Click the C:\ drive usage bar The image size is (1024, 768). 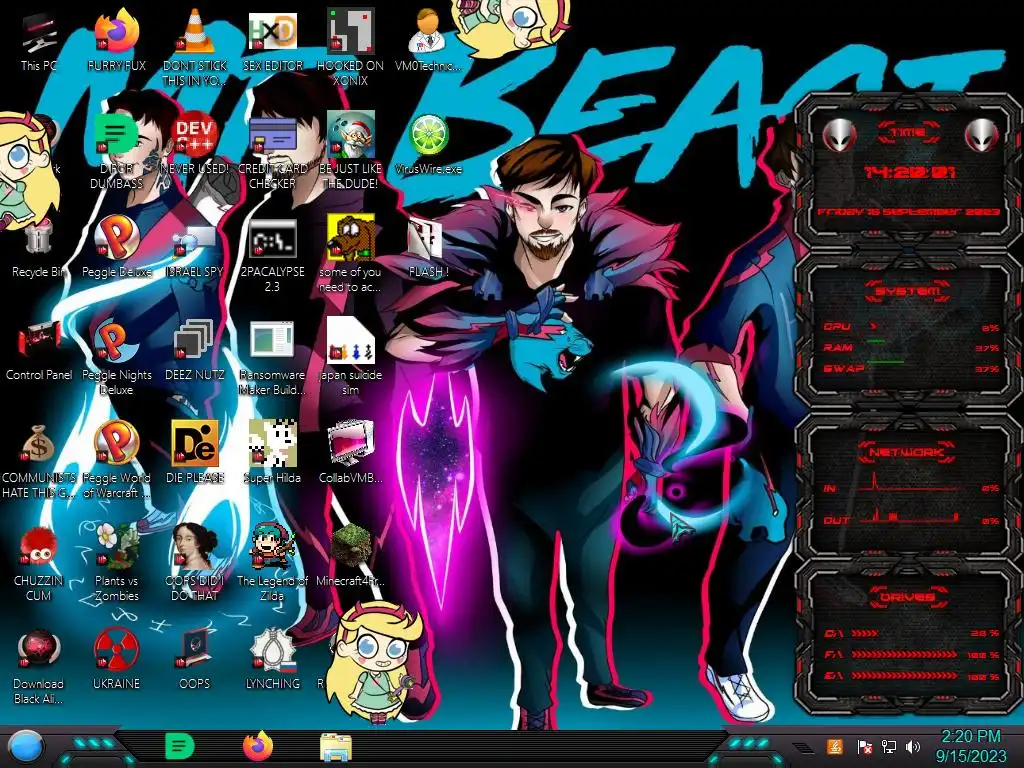911,633
